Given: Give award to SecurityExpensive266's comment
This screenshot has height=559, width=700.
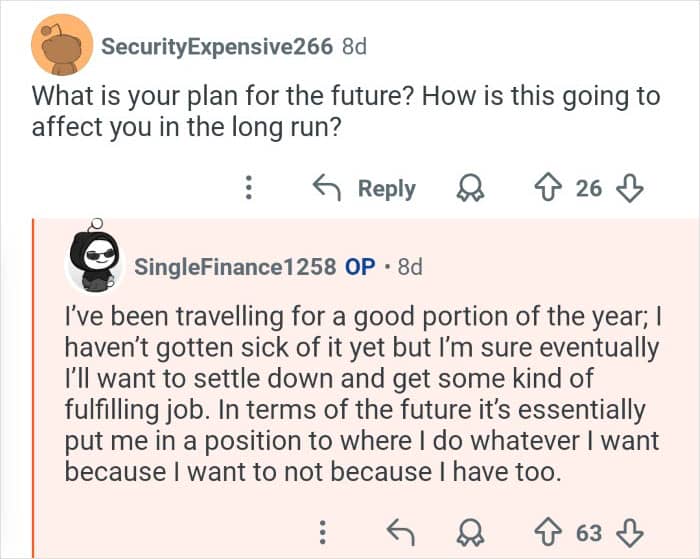Looking at the screenshot, I should click(468, 188).
